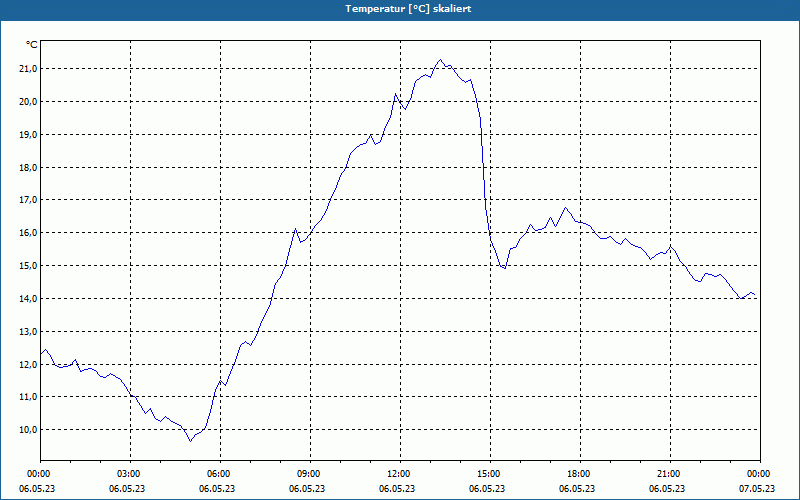Click the lowest point of the blue temperature curve
This screenshot has height=500, width=800.
(190, 441)
